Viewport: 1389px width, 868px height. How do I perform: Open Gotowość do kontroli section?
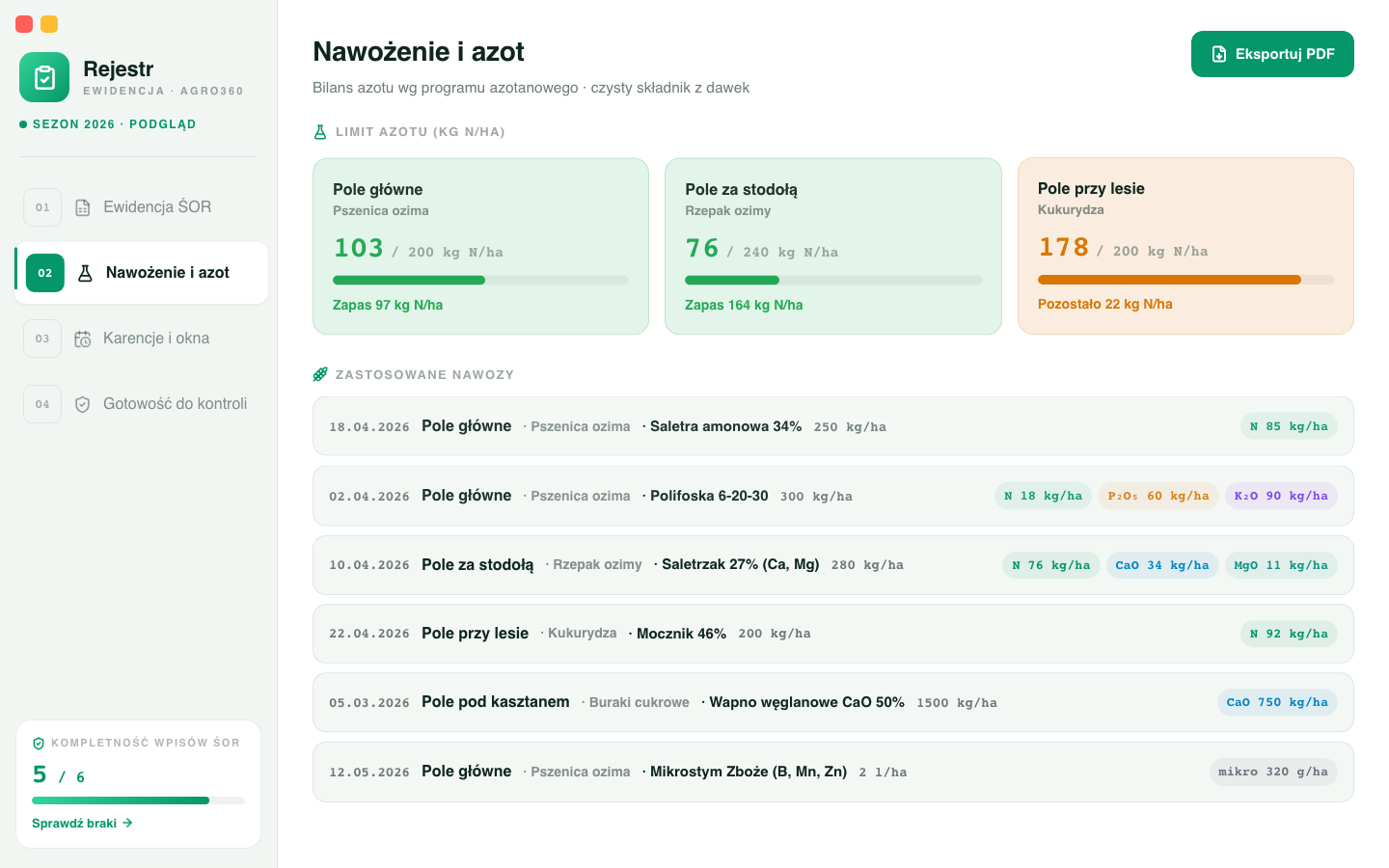[141, 404]
